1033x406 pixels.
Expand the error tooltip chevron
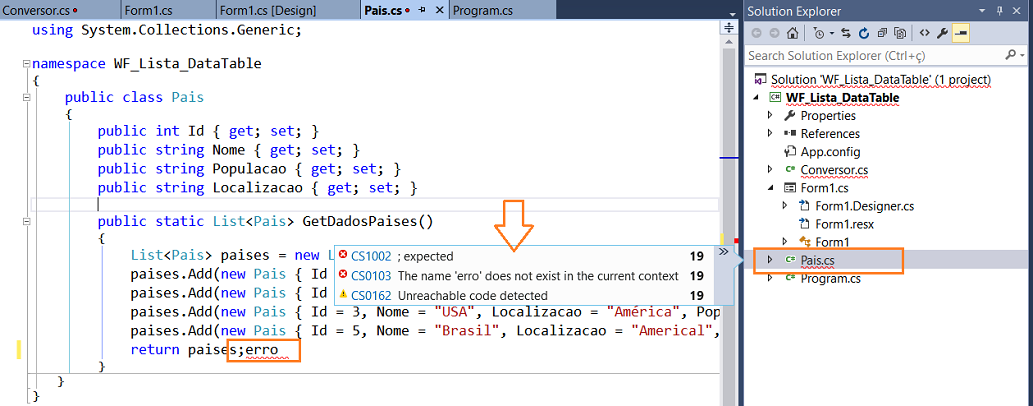723,252
